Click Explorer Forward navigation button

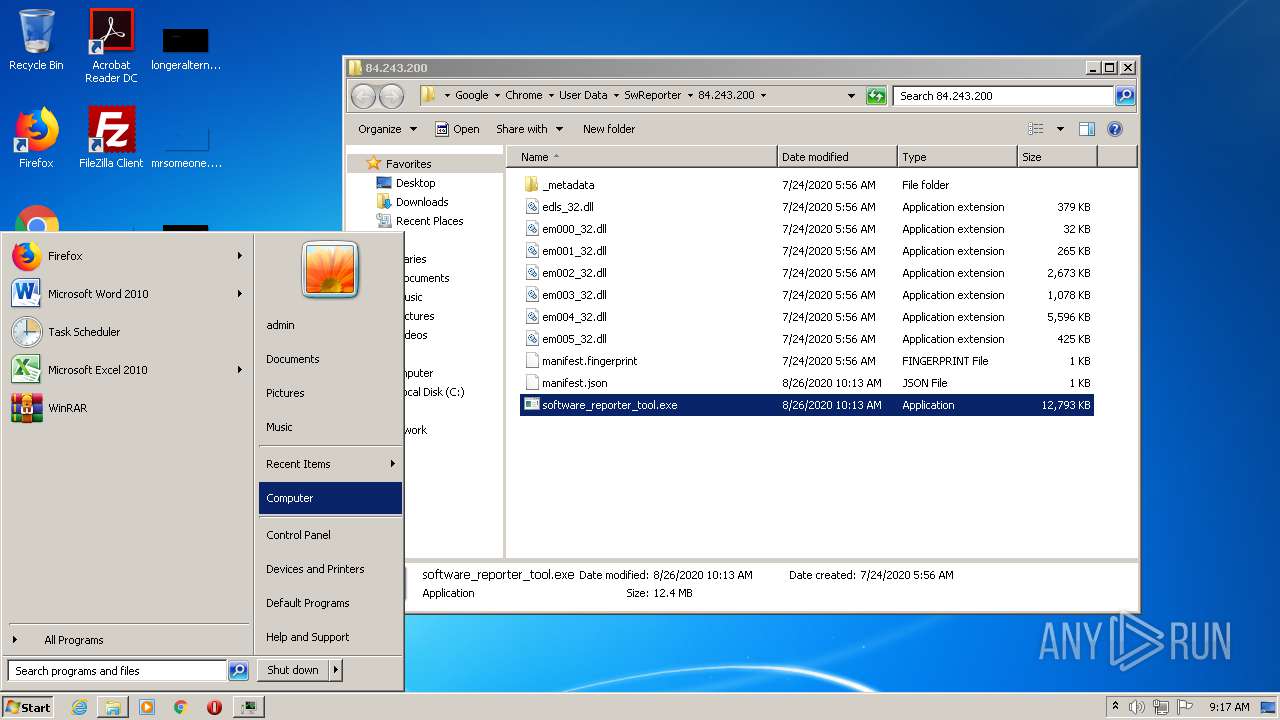point(392,96)
